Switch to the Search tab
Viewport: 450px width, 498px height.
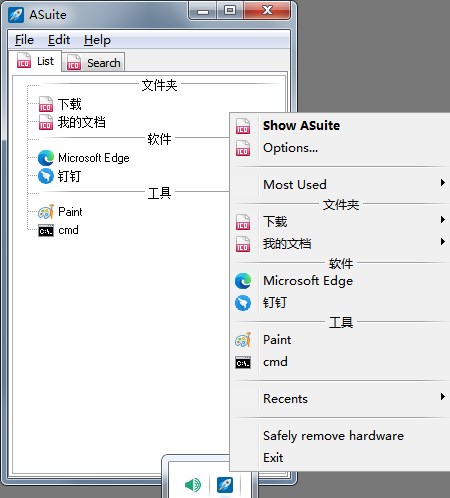click(x=94, y=63)
